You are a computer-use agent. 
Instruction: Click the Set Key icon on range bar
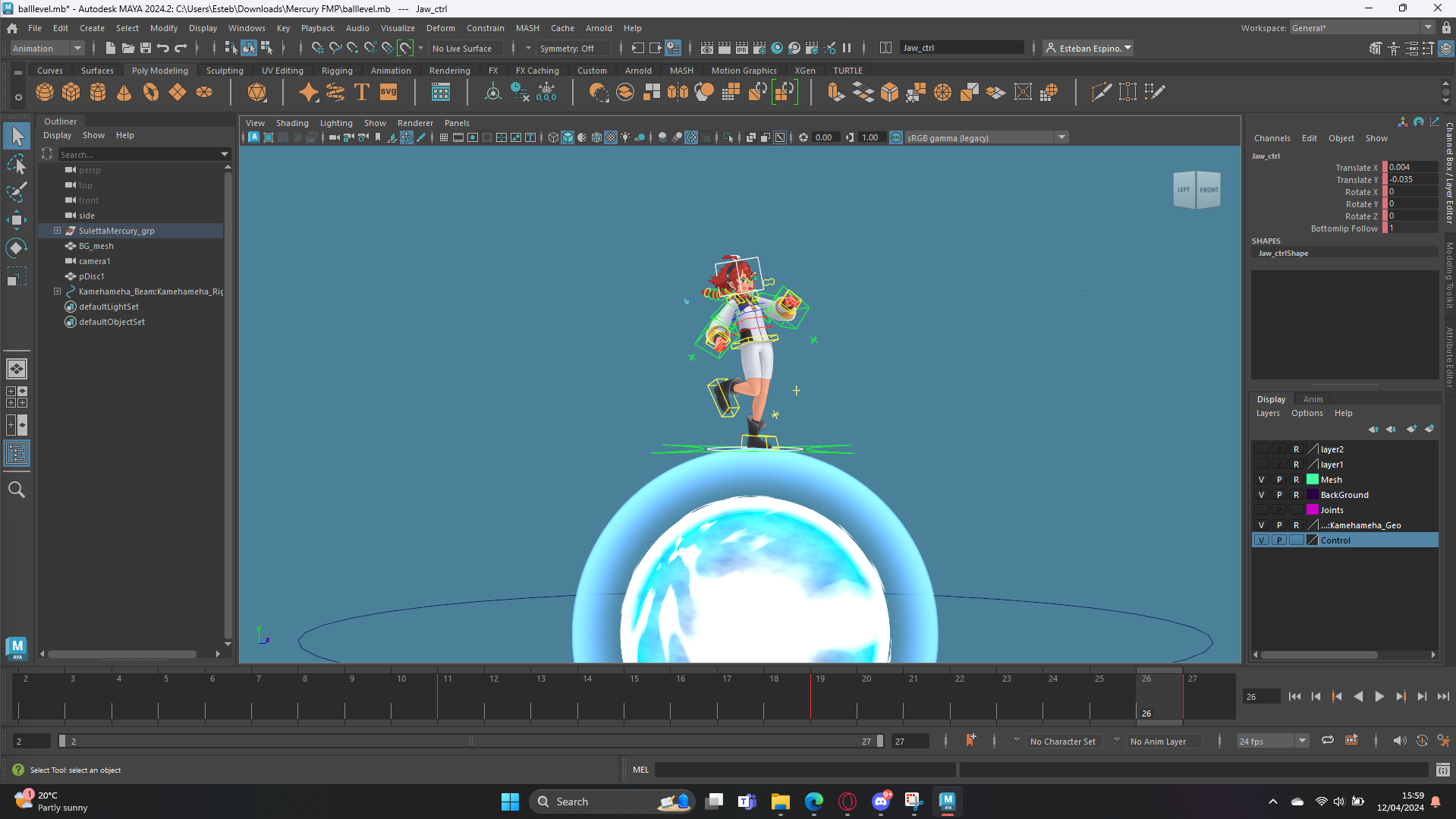click(970, 740)
